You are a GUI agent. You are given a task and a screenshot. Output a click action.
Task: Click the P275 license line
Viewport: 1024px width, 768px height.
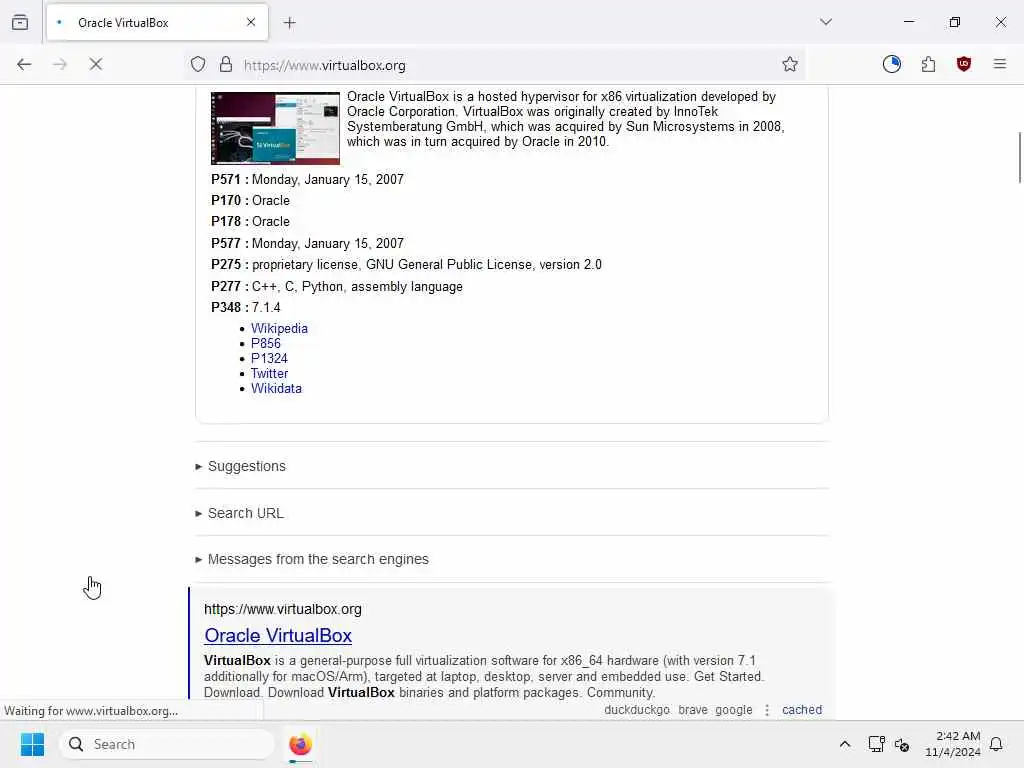click(406, 264)
